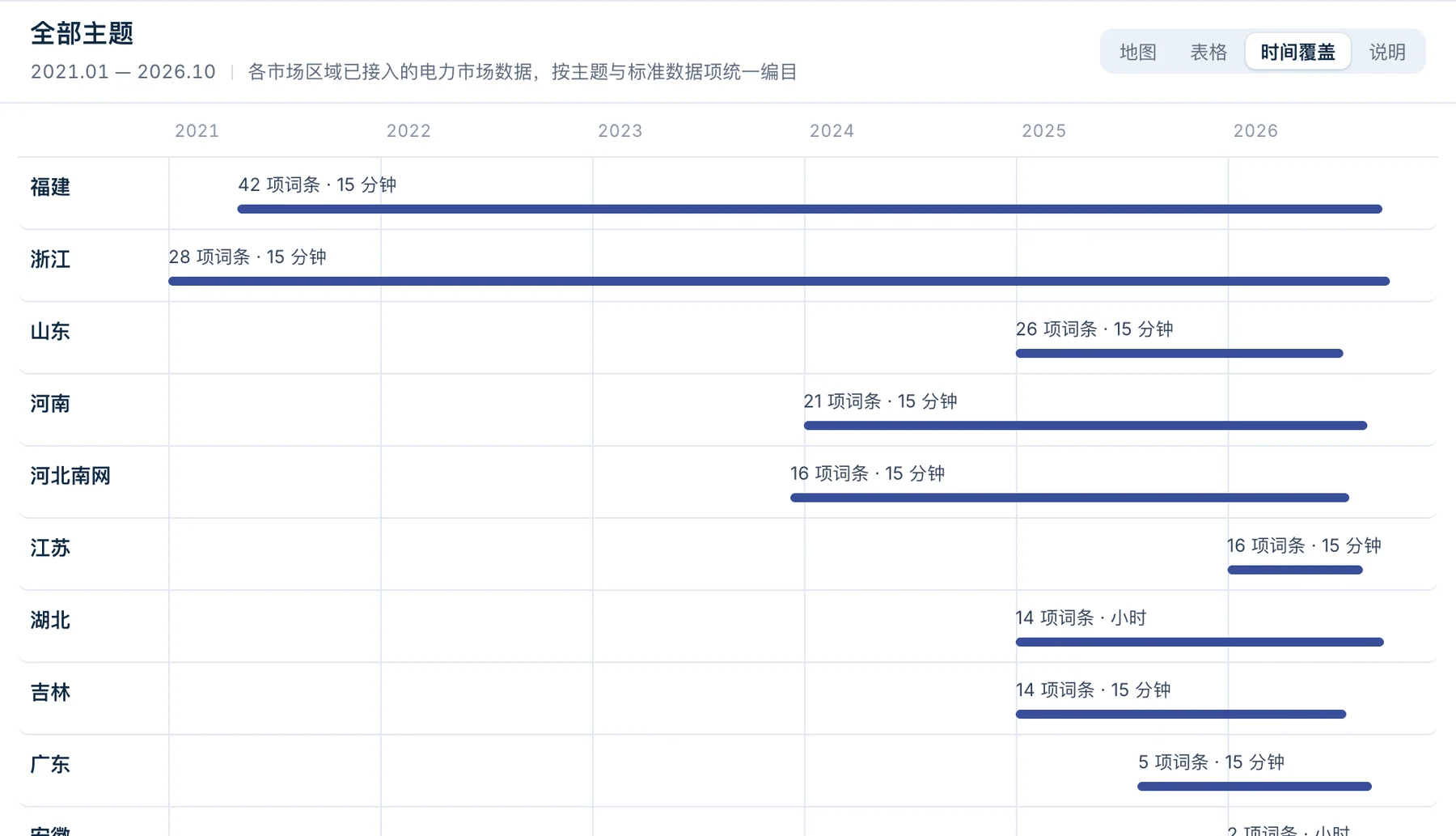This screenshot has height=836, width=1456.
Task: Click the 湖北 coverage bar
Action: click(x=1200, y=642)
